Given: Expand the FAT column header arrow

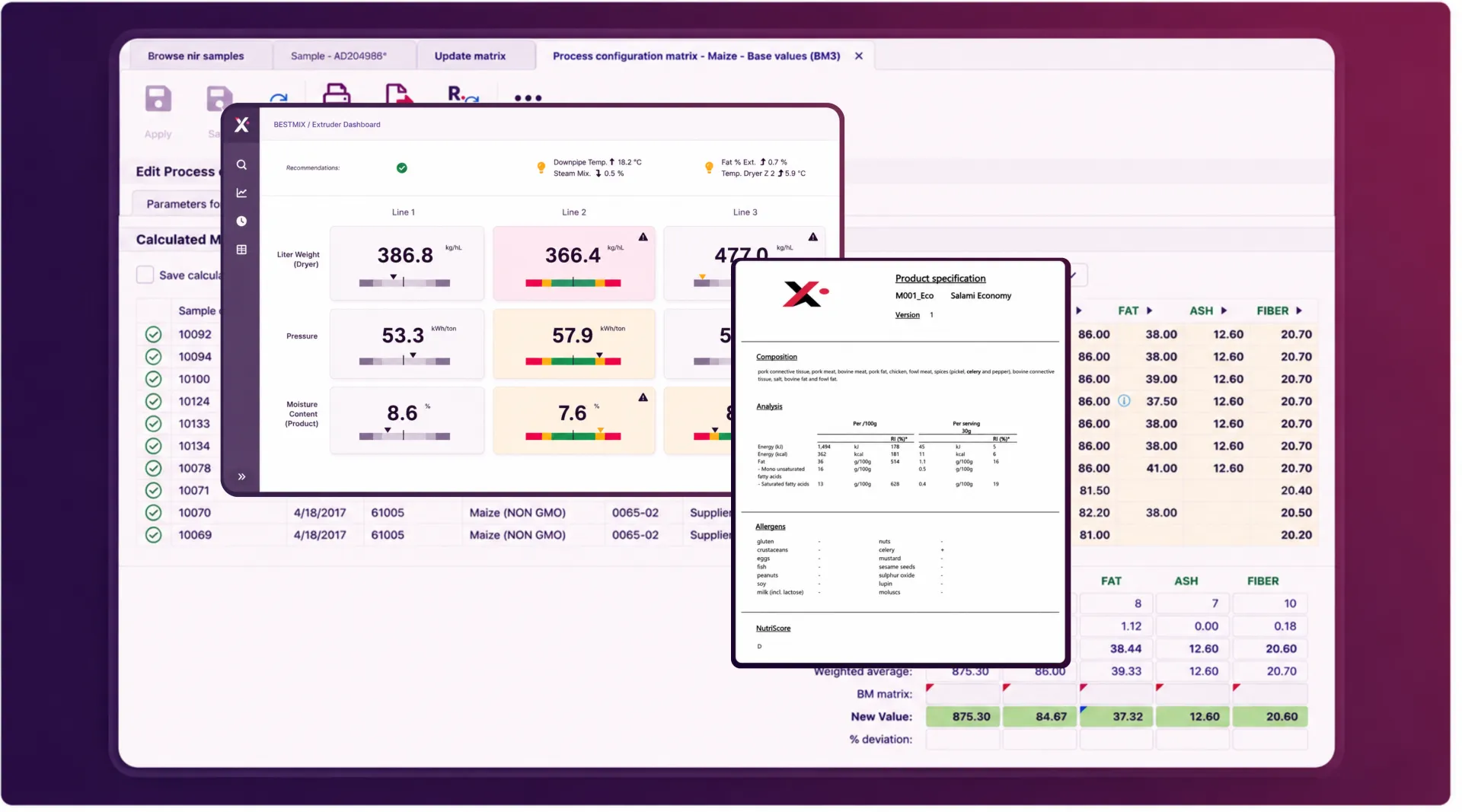Looking at the screenshot, I should pyautogui.click(x=1149, y=310).
